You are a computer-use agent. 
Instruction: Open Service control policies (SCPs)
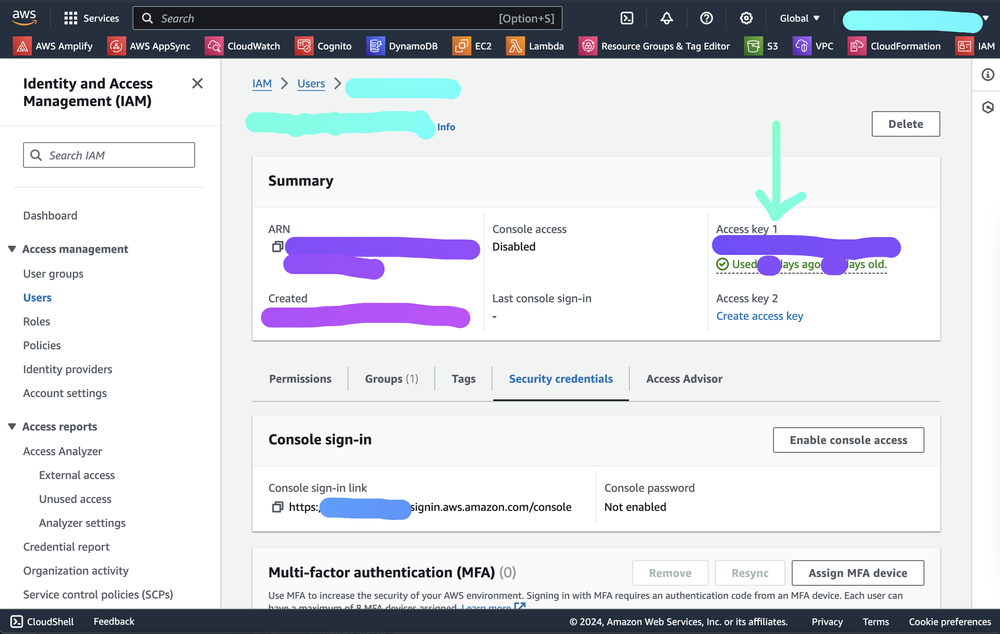(x=98, y=594)
